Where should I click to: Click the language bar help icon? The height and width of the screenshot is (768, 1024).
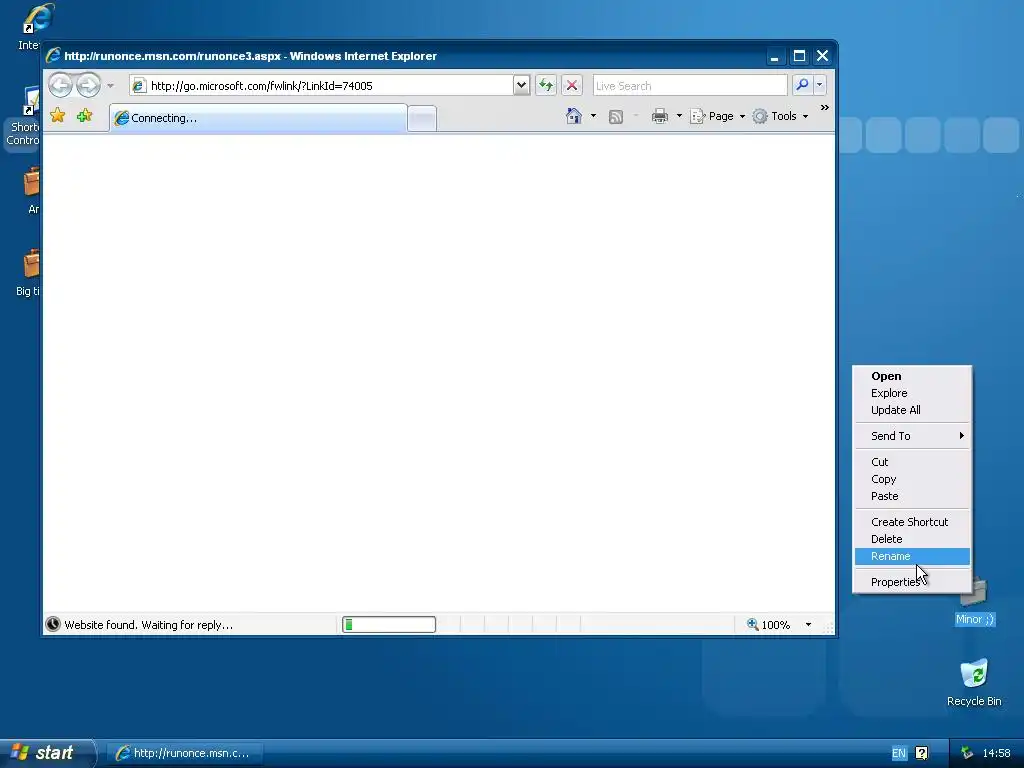(x=921, y=754)
